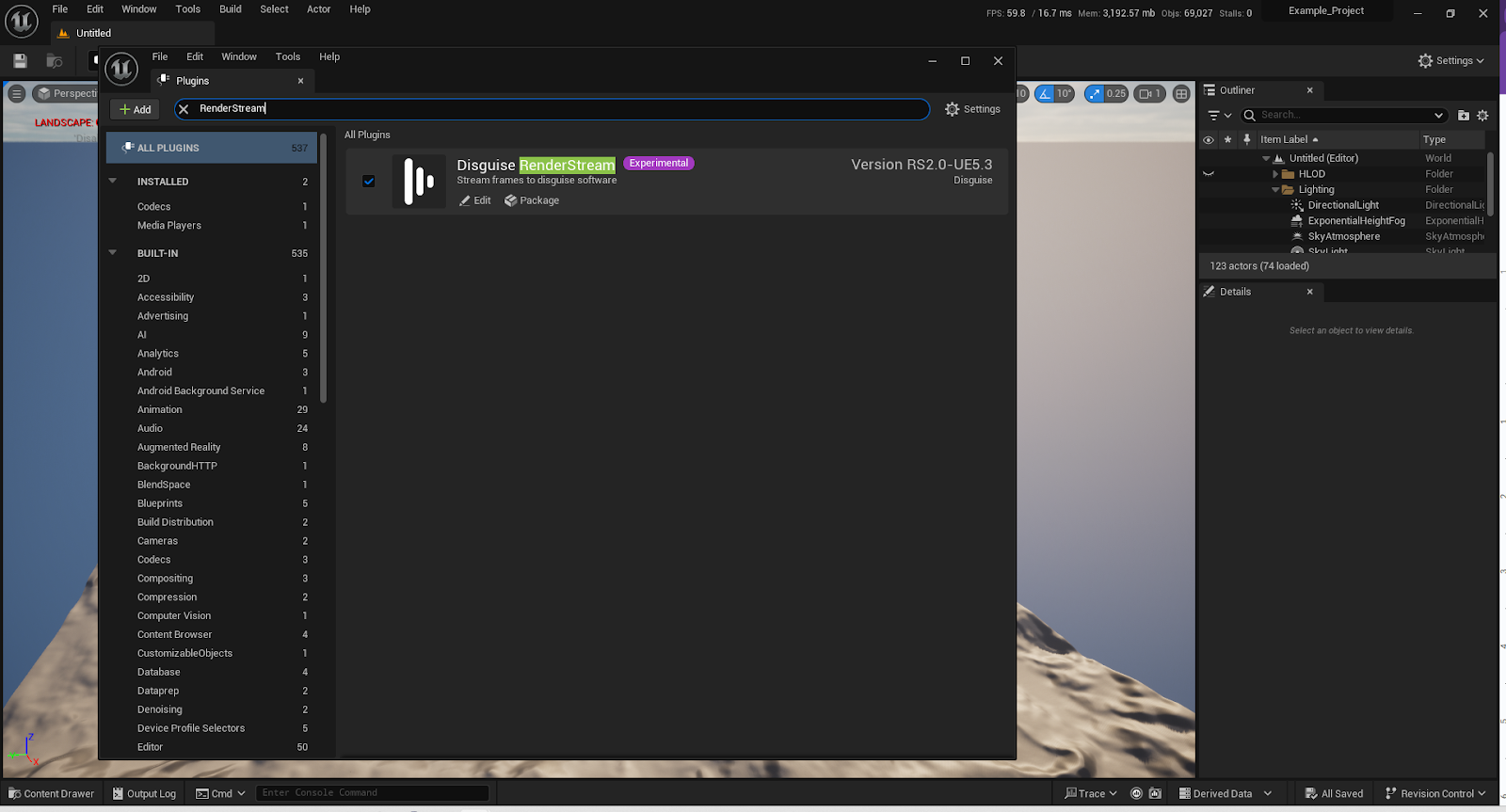Open Plugins window Settings gear
The image size is (1506, 812).
point(972,109)
